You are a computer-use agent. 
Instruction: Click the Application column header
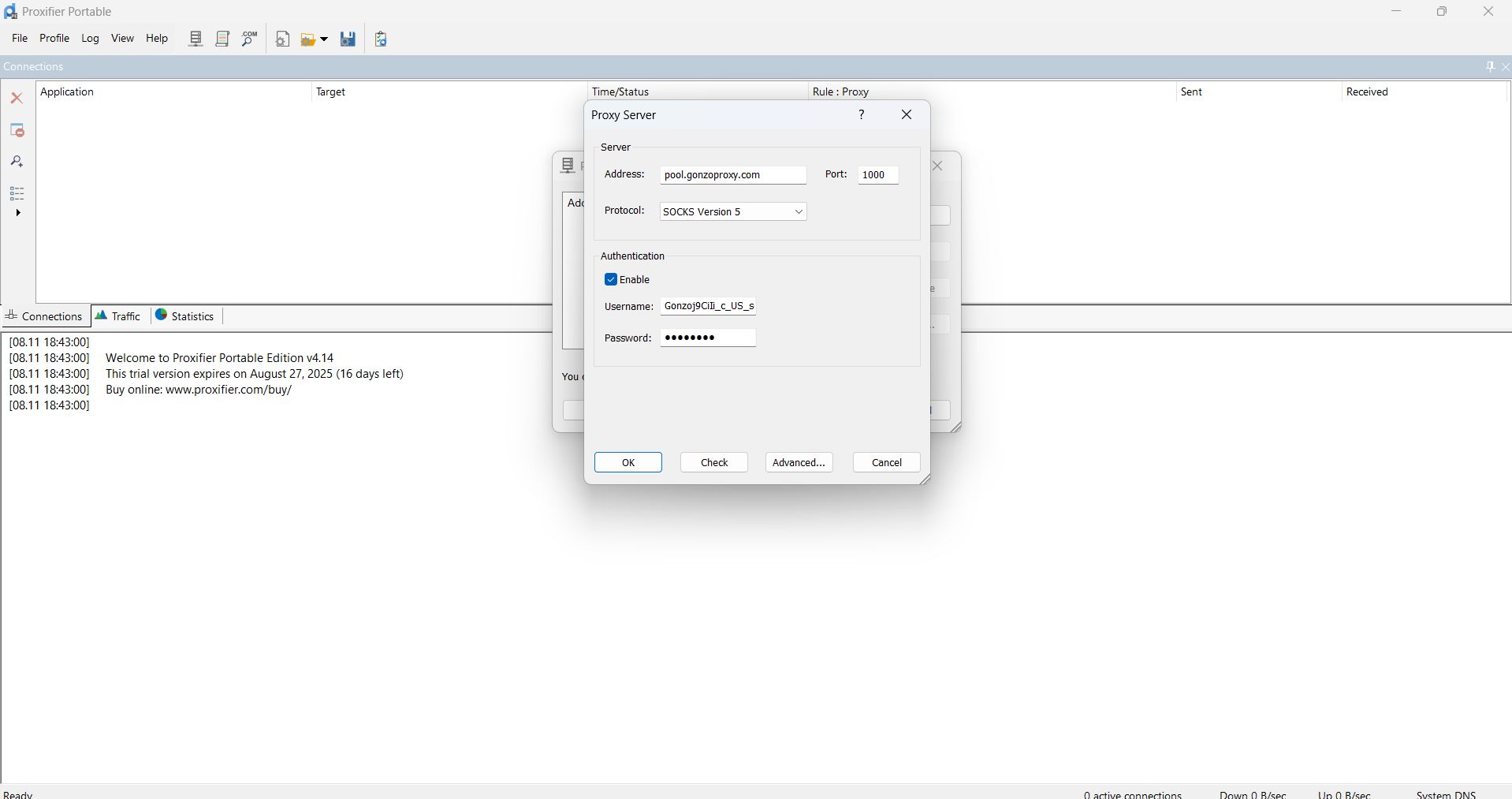[x=173, y=91]
